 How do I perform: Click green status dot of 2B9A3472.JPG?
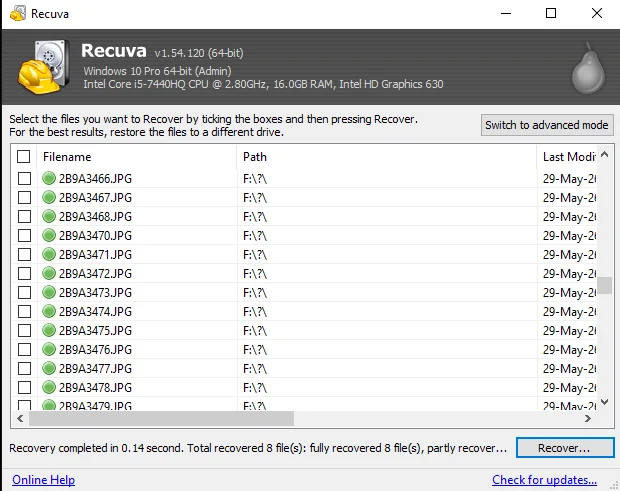click(x=49, y=273)
